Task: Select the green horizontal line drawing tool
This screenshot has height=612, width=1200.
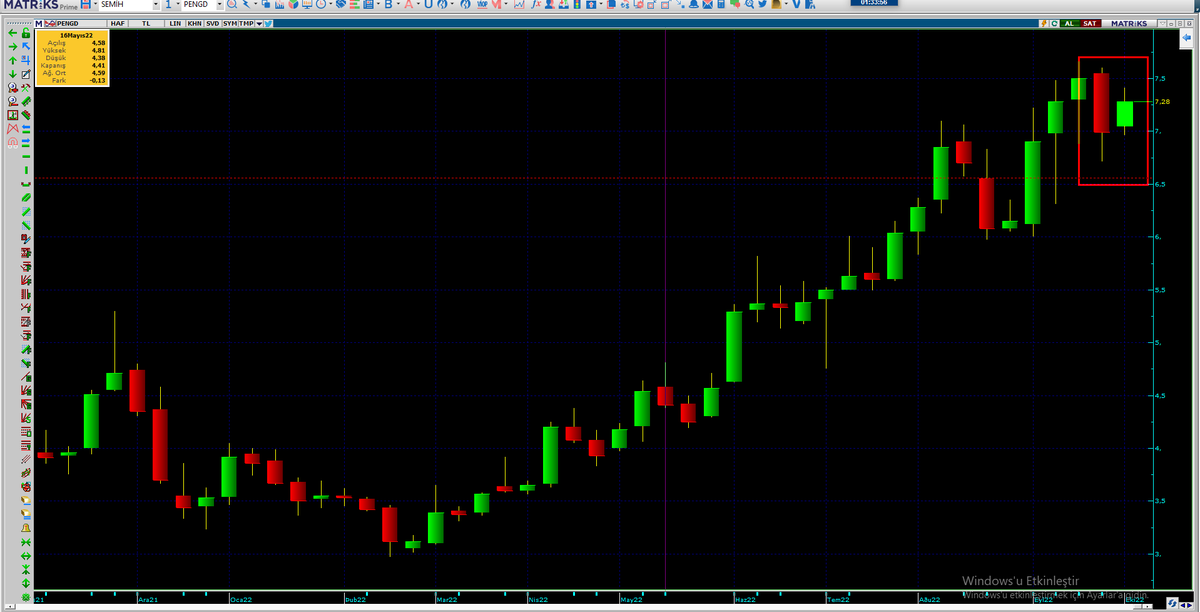Action: coord(26,156)
